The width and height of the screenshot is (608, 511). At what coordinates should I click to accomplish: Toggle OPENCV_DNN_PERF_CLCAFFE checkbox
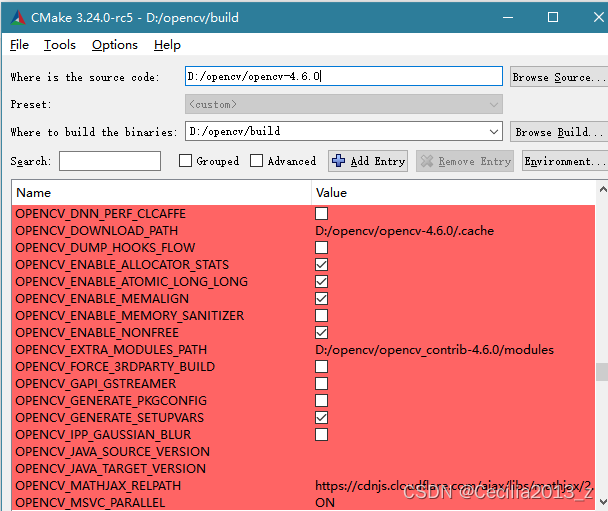[321, 214]
